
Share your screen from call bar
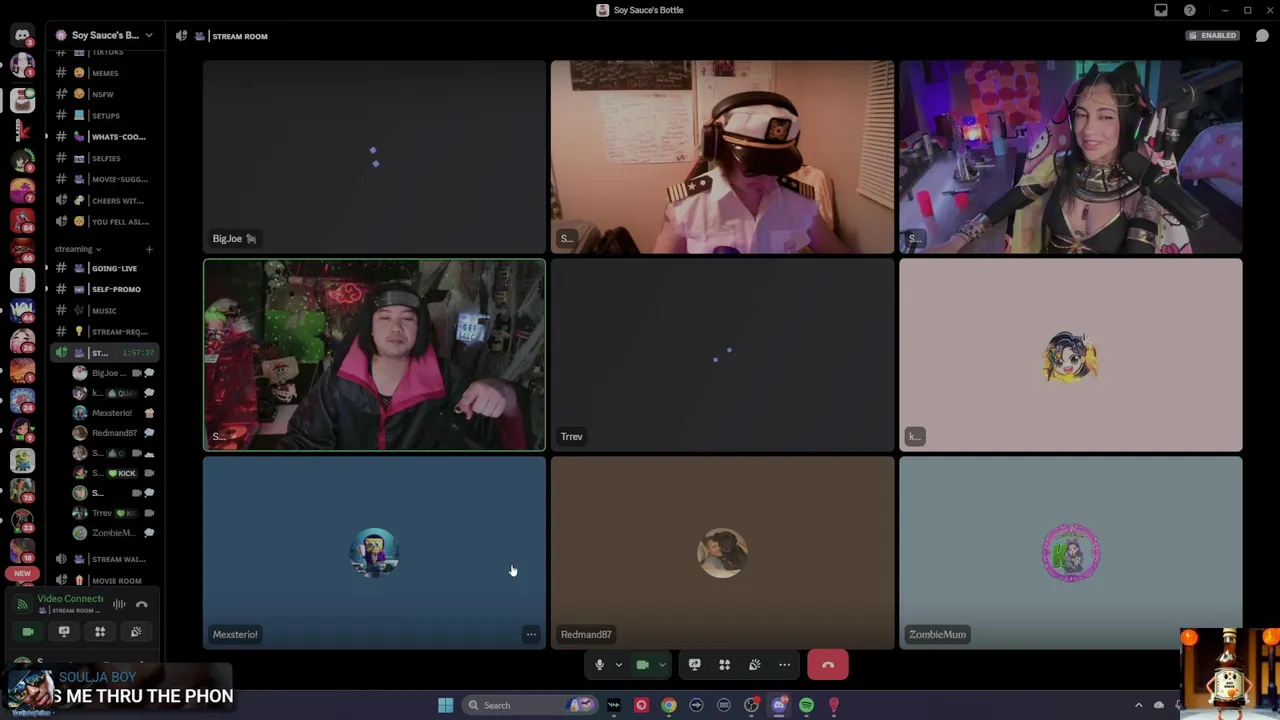(x=694, y=665)
